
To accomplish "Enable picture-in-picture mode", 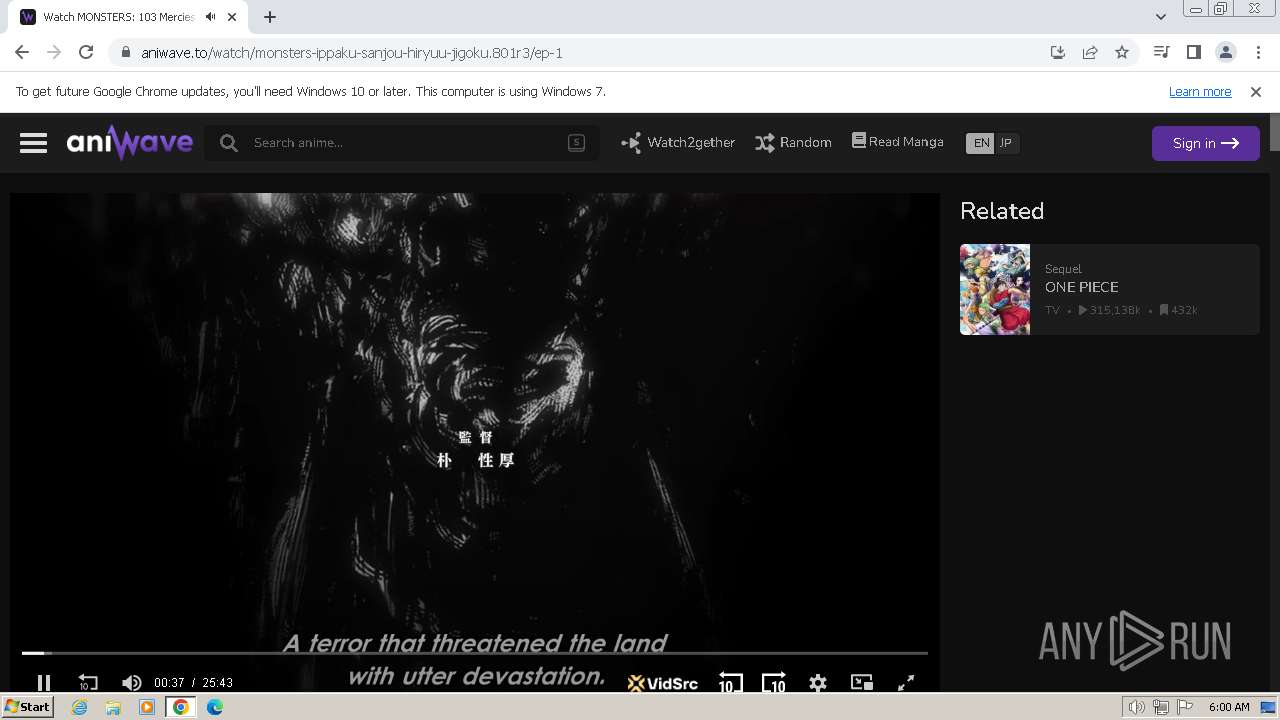I will (861, 682).
